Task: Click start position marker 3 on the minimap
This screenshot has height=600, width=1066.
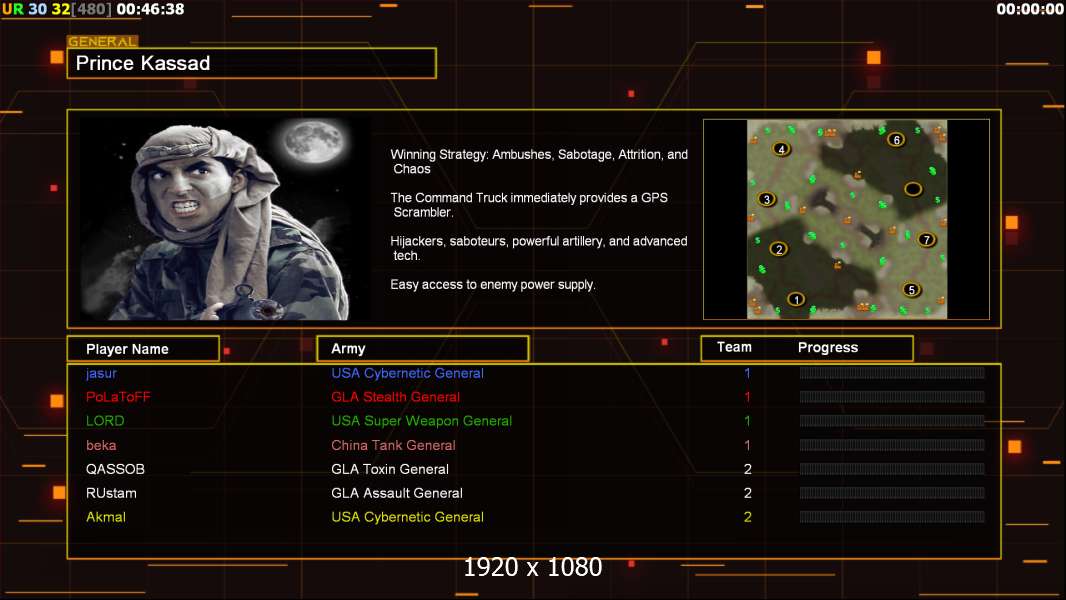Action: [x=767, y=200]
